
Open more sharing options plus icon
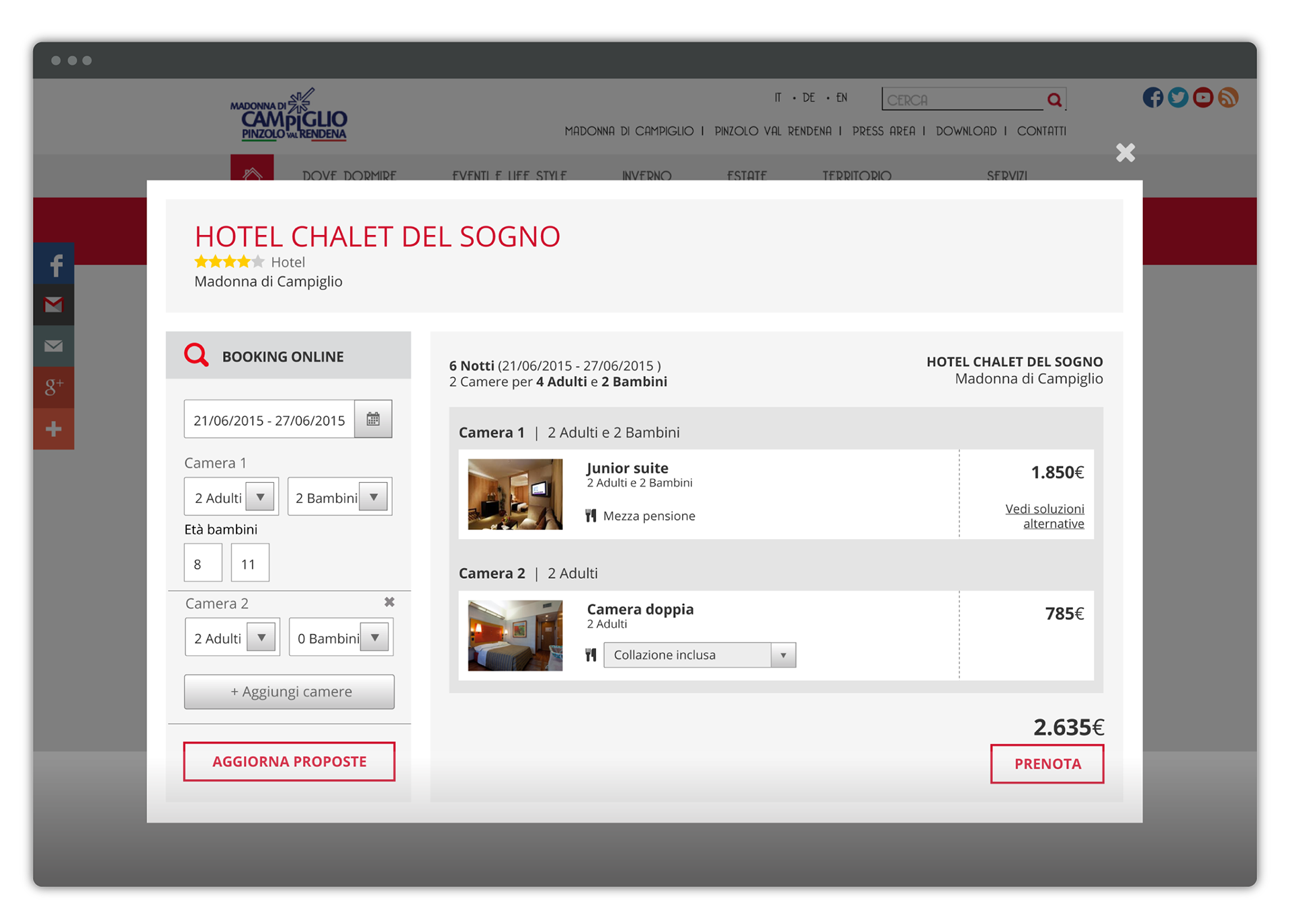[x=54, y=428]
